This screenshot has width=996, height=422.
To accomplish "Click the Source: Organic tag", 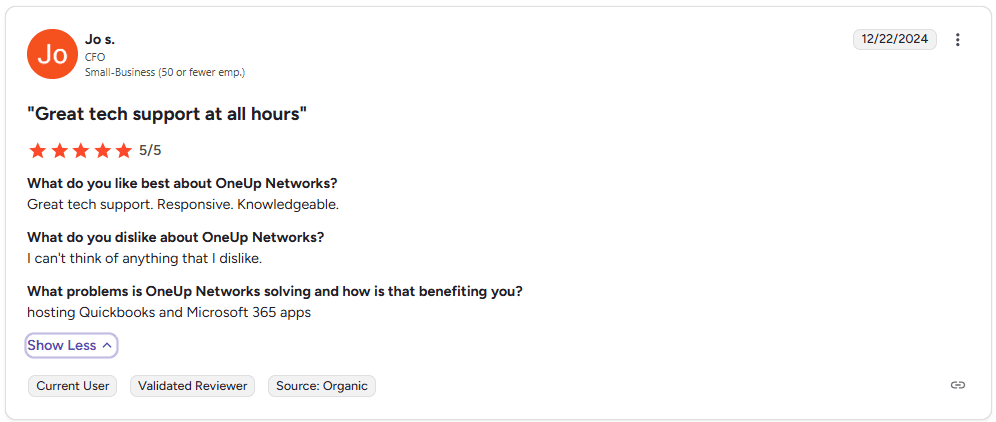I will 322,386.
